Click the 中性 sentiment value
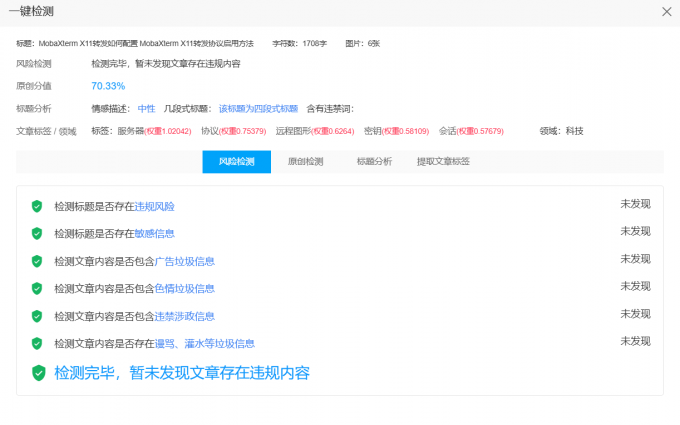 [147, 108]
